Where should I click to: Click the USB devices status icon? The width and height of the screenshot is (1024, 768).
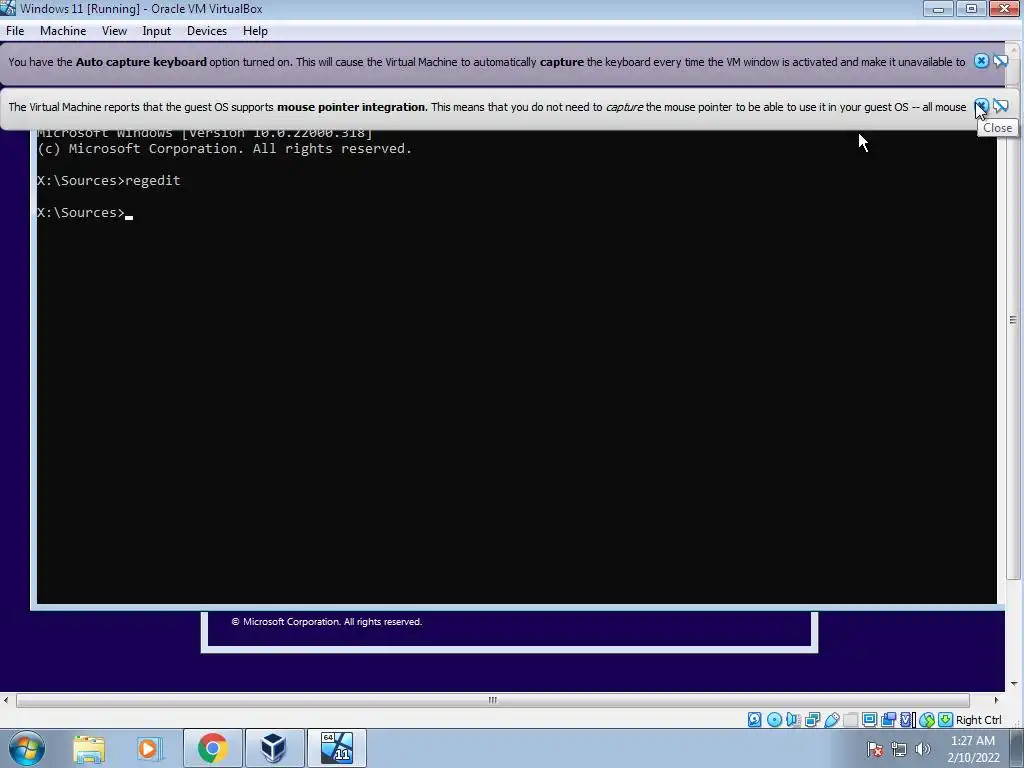[x=831, y=720]
